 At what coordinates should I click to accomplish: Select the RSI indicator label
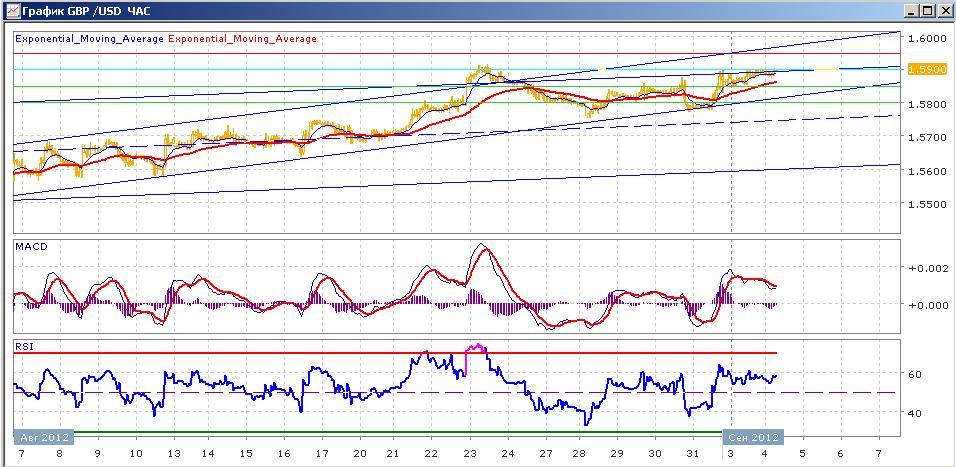pos(24,346)
